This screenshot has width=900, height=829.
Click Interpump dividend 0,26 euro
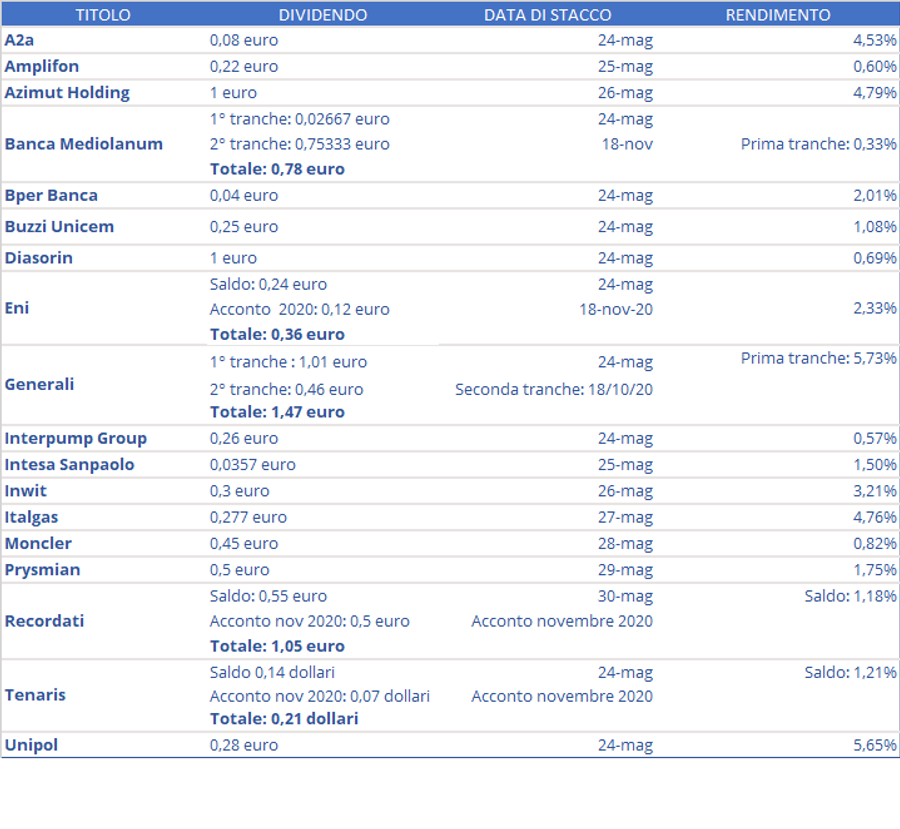[244, 439]
